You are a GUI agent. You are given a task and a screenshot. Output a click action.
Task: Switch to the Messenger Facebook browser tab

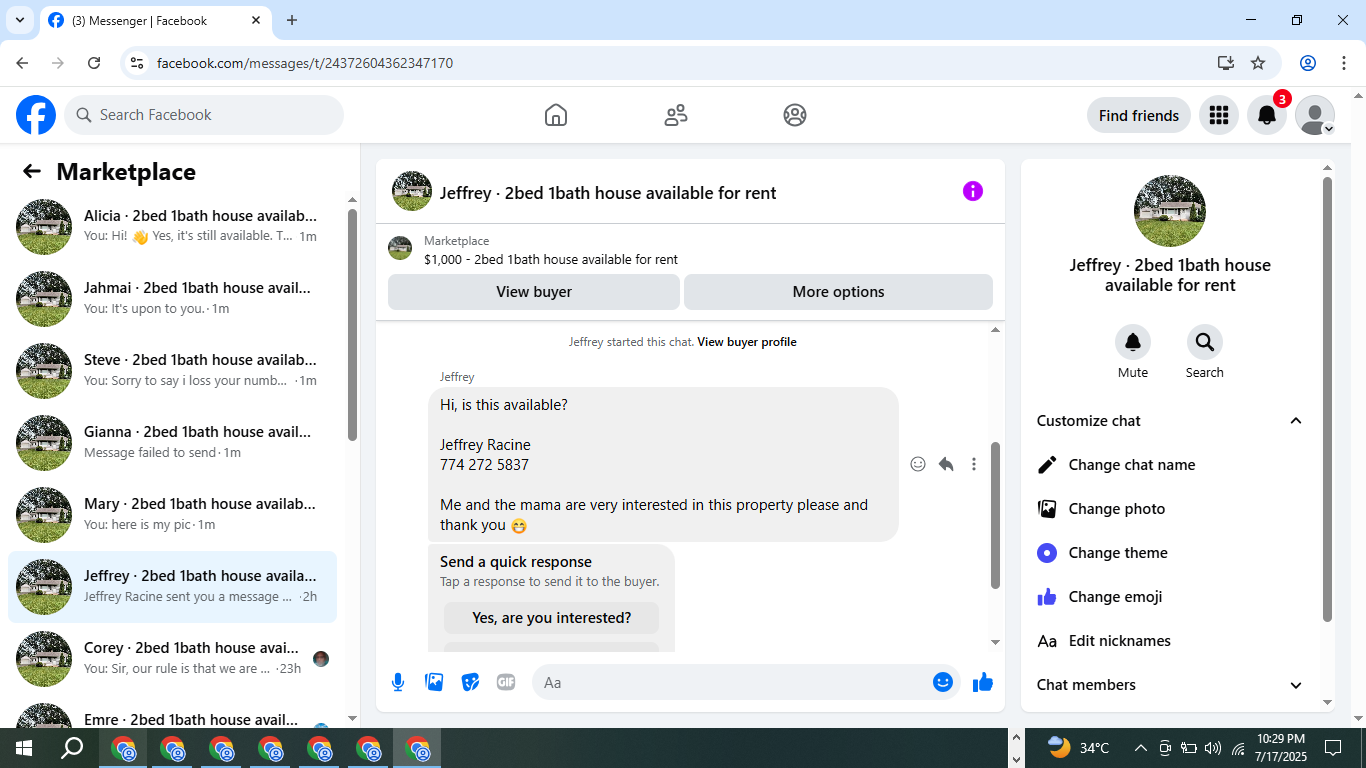[155, 20]
